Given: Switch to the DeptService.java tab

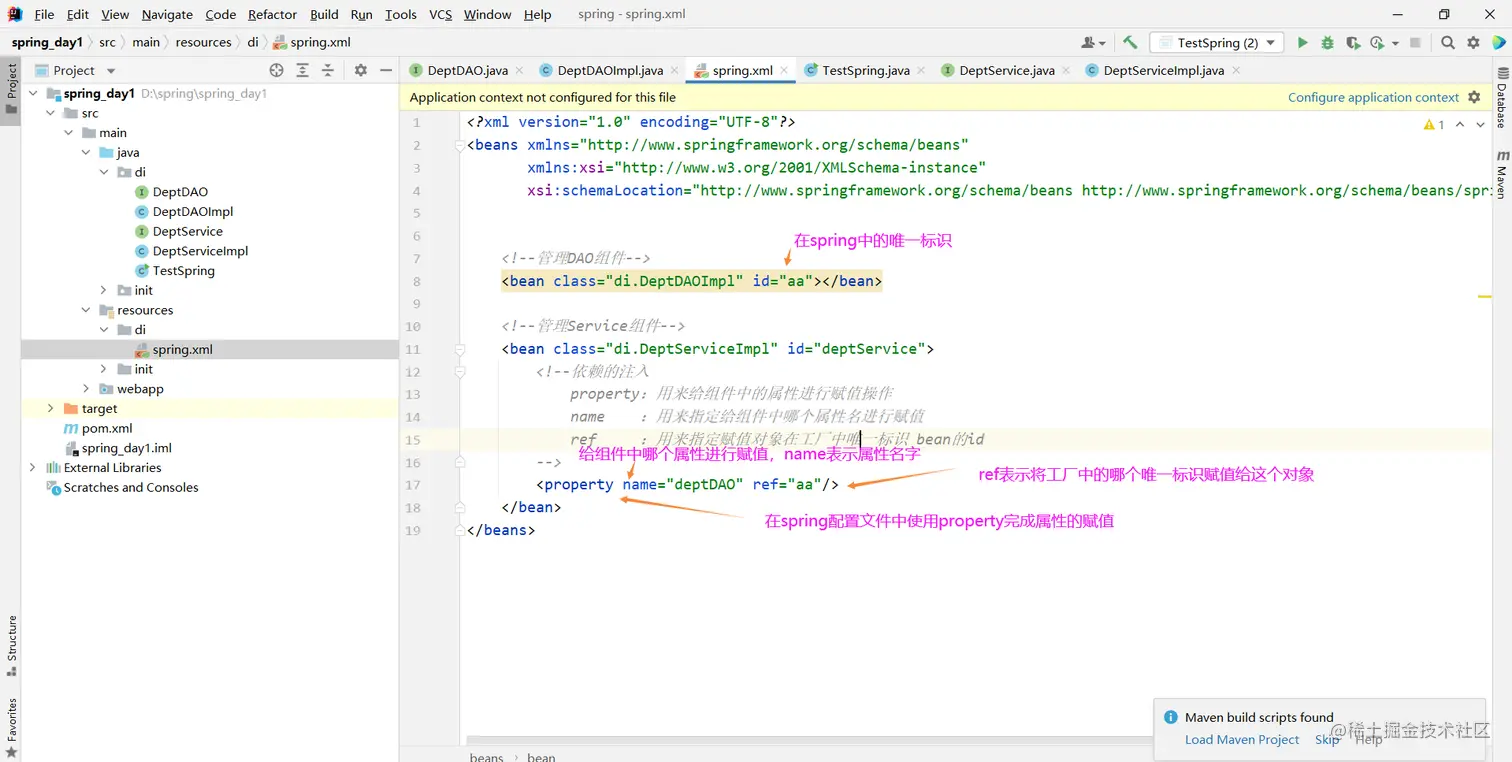Looking at the screenshot, I should click(1006, 71).
